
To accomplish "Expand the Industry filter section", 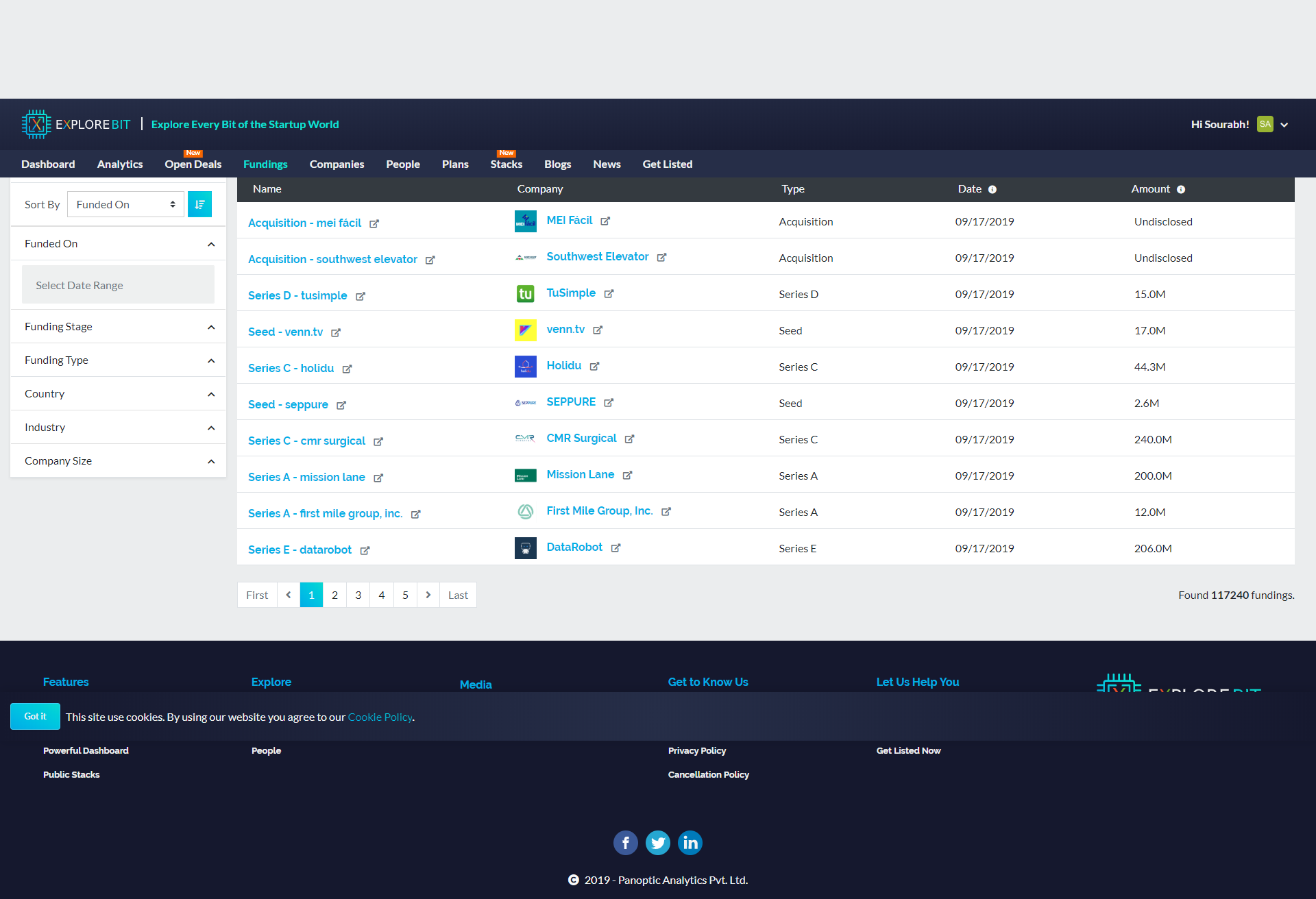I will click(x=211, y=428).
